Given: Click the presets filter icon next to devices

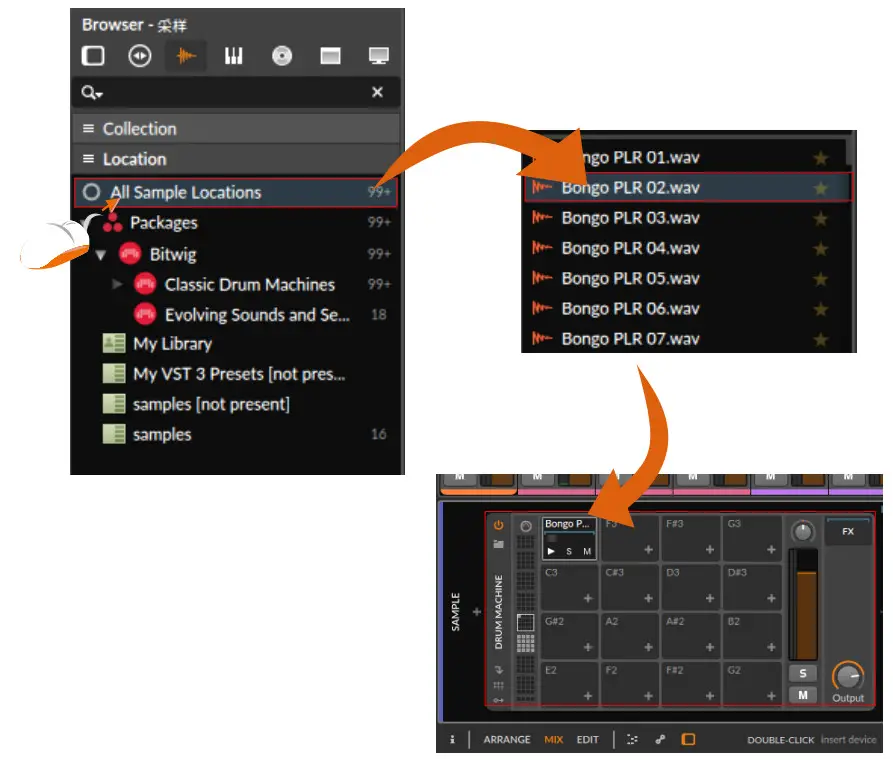Looking at the screenshot, I should [140, 56].
